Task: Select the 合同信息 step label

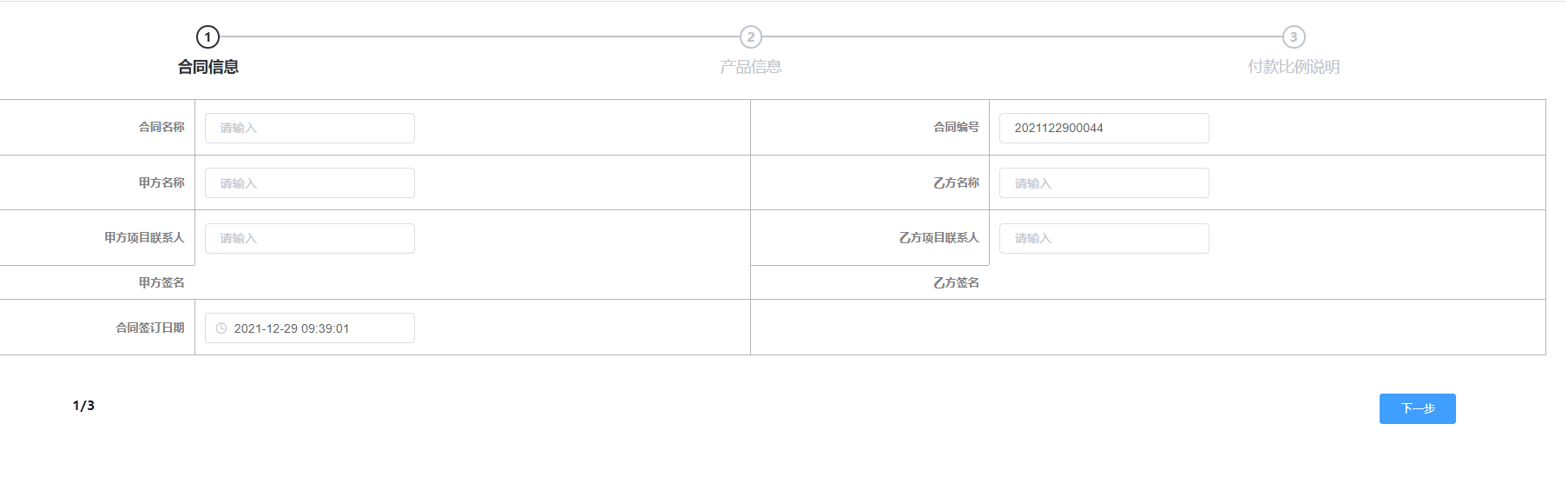Action: (208, 67)
